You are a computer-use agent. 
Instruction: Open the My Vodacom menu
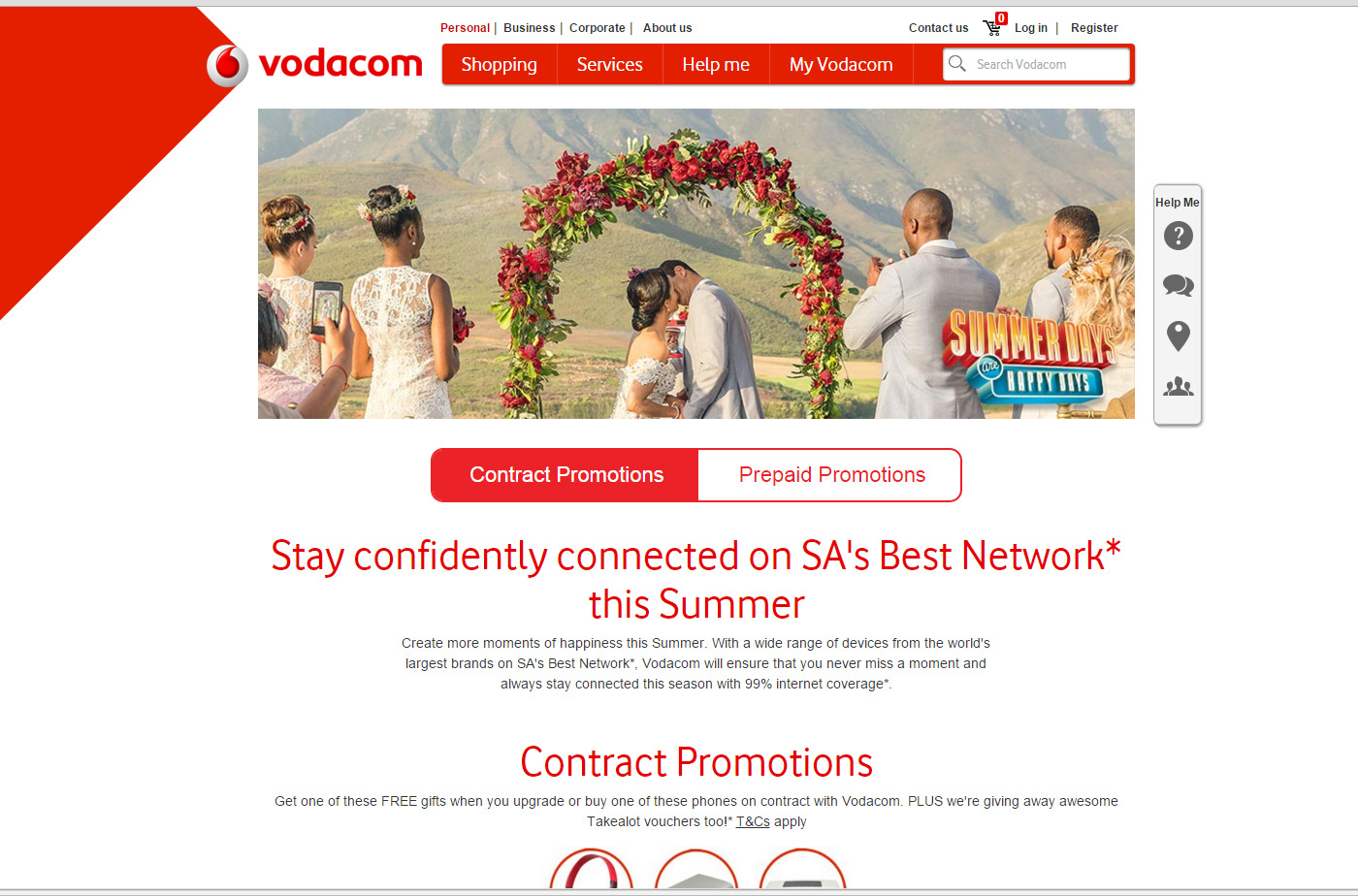[x=841, y=64]
